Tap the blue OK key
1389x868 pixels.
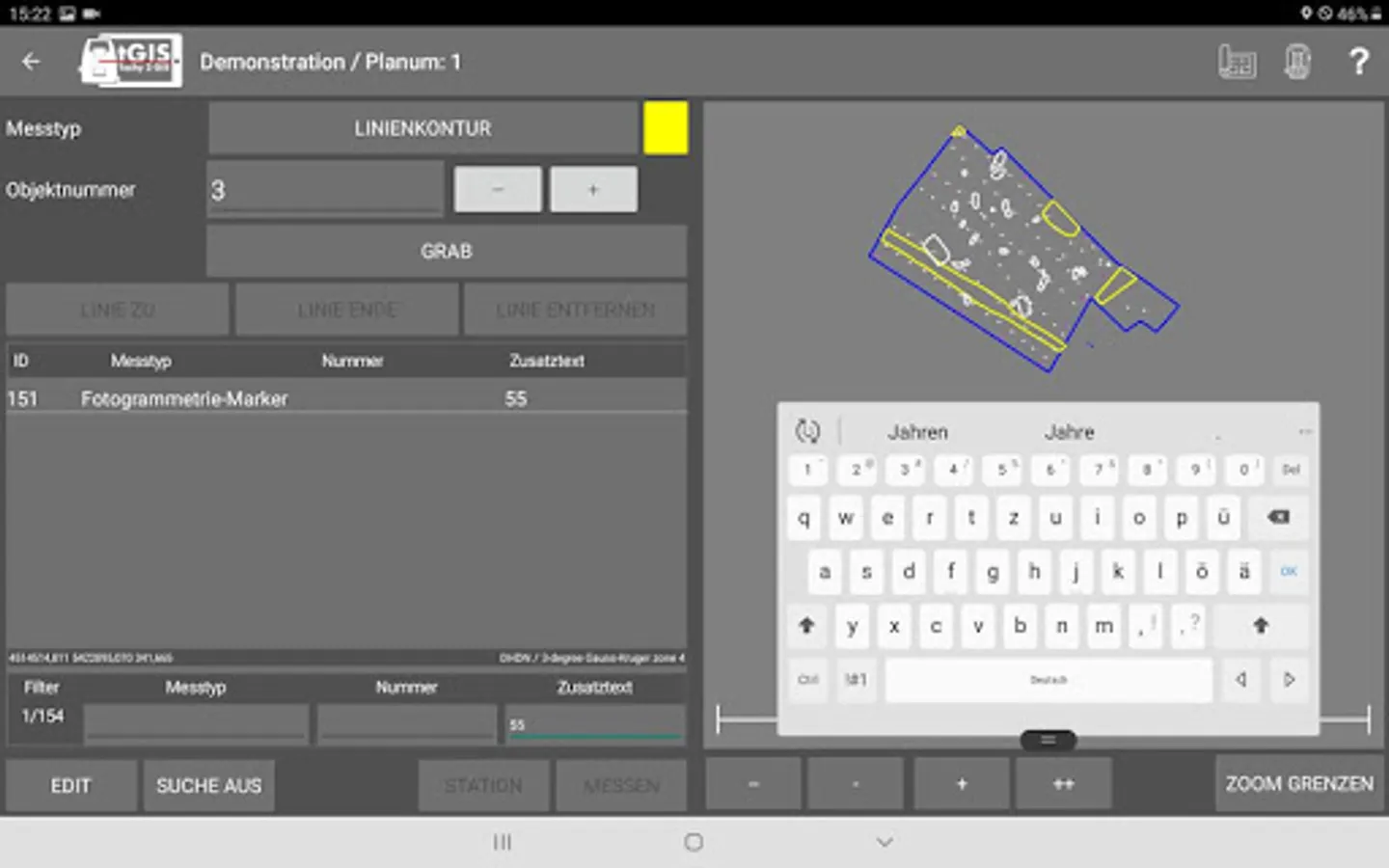(x=1289, y=571)
